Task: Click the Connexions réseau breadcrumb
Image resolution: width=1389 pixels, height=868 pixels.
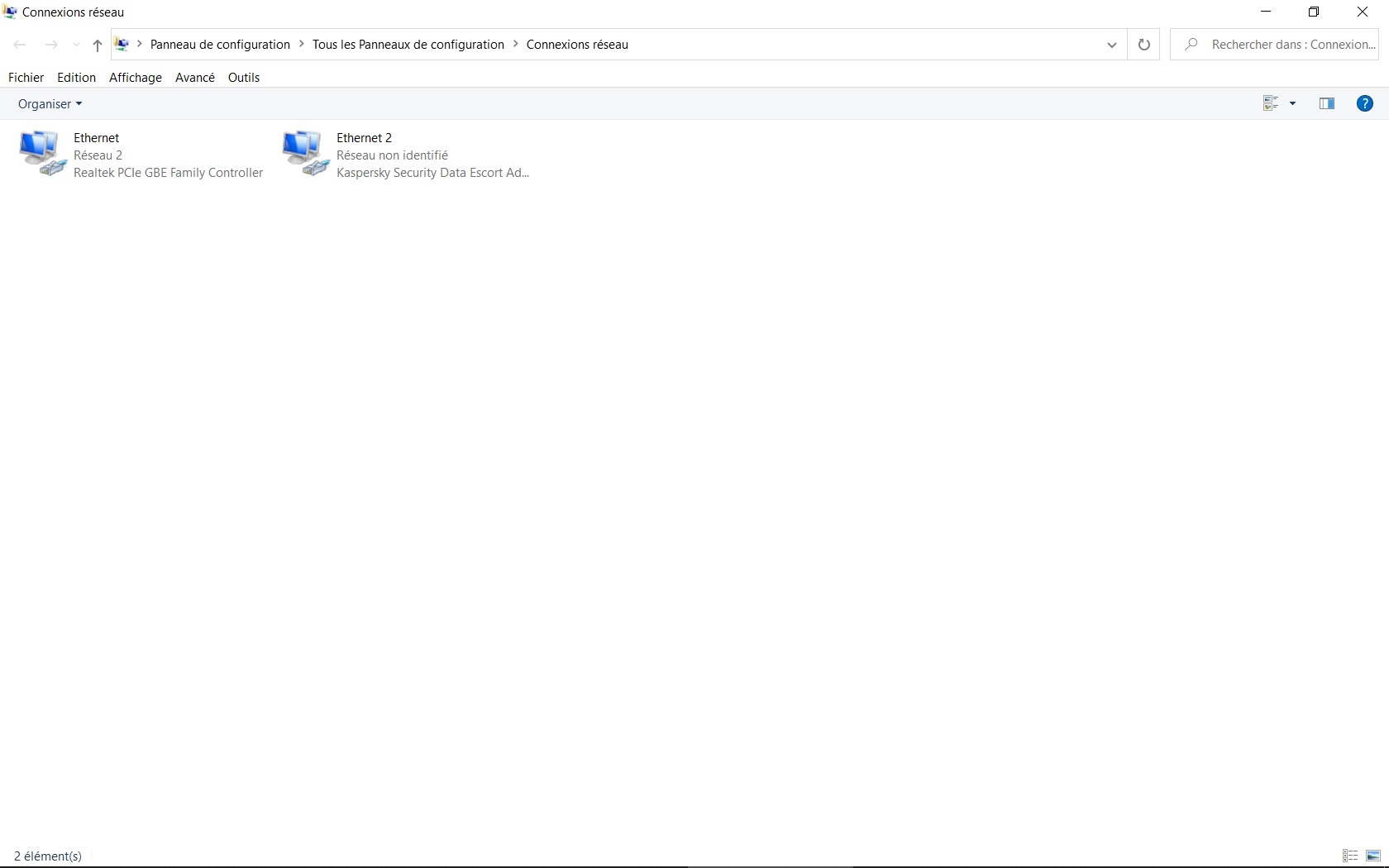Action: click(578, 45)
